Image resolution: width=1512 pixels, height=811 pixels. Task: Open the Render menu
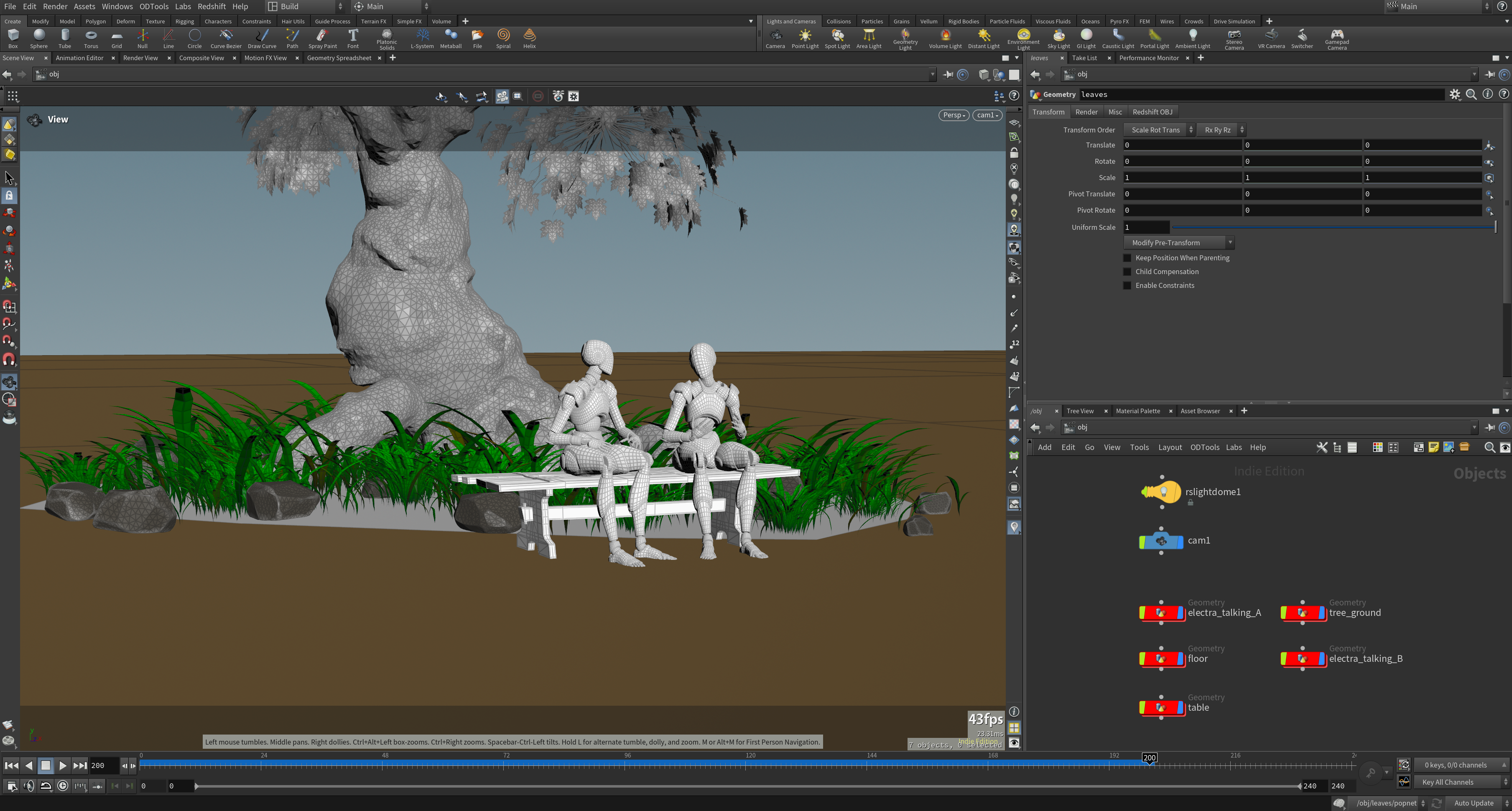pos(55,6)
